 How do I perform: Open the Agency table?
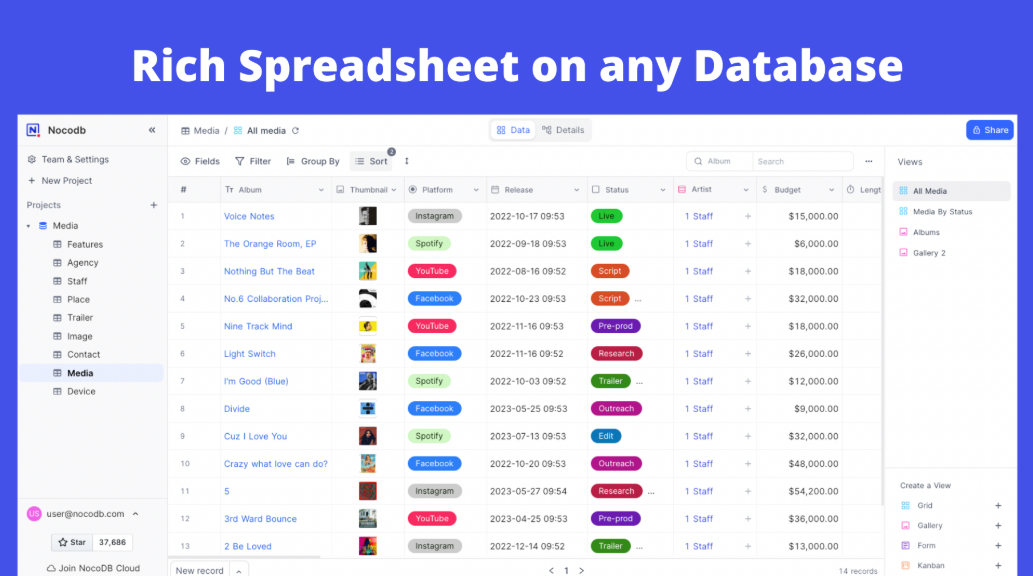coord(82,263)
